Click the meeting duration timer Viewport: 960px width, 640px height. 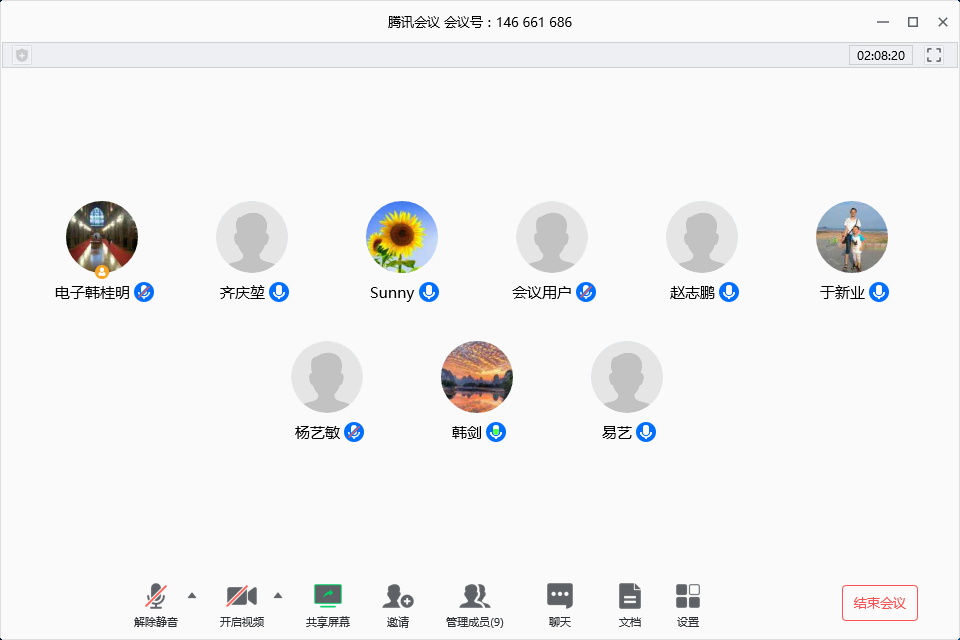click(x=880, y=55)
